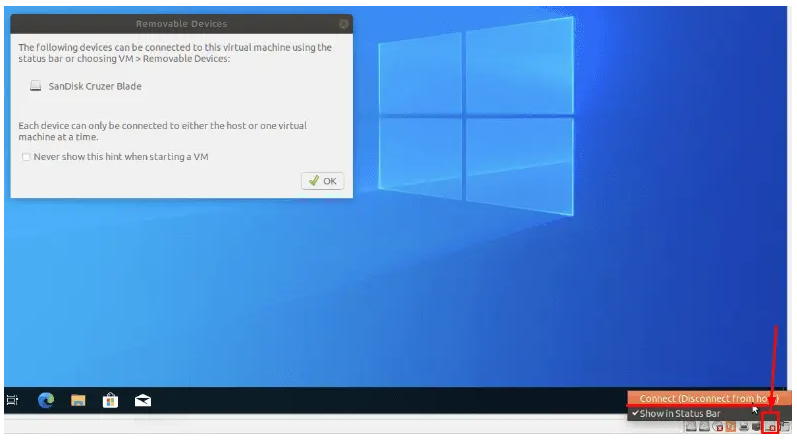This screenshot has width=797, height=441.
Task: Click the USB device status bar icon
Action: coord(771,427)
